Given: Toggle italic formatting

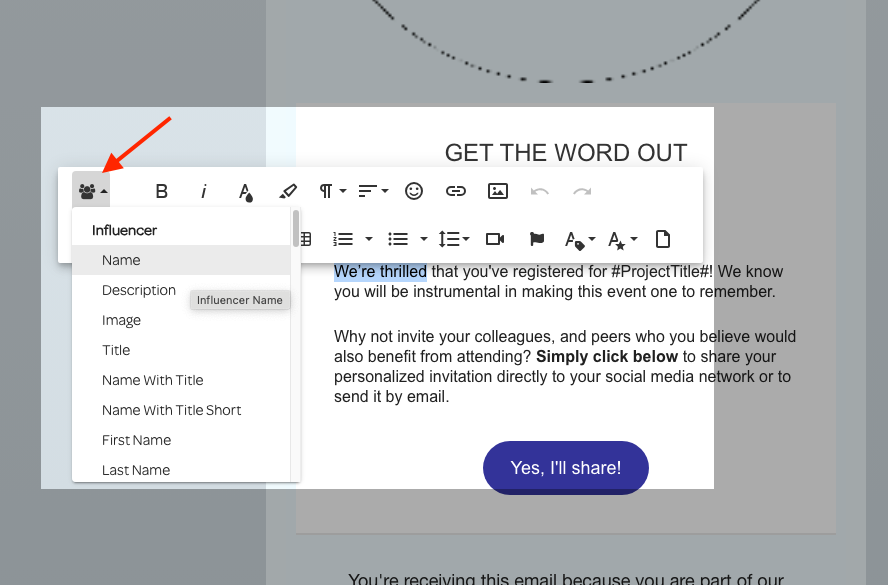Looking at the screenshot, I should click(204, 191).
